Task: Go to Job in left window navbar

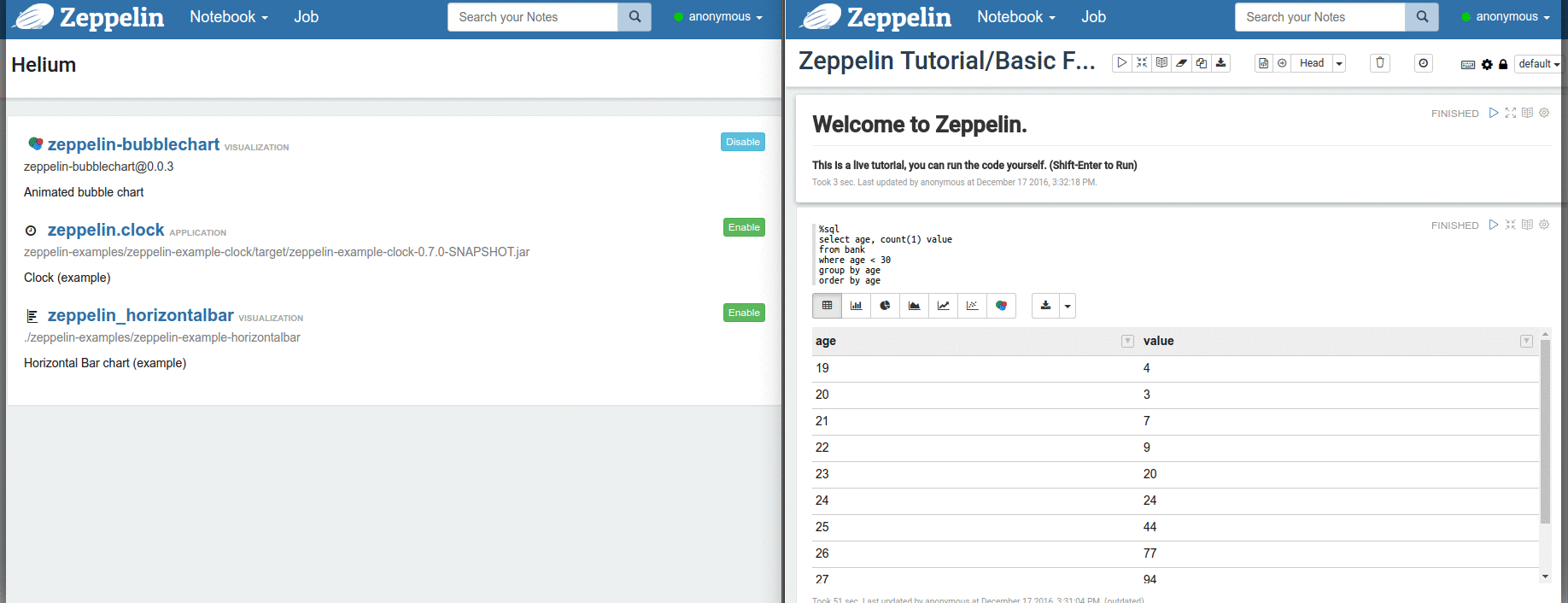Action: (306, 17)
